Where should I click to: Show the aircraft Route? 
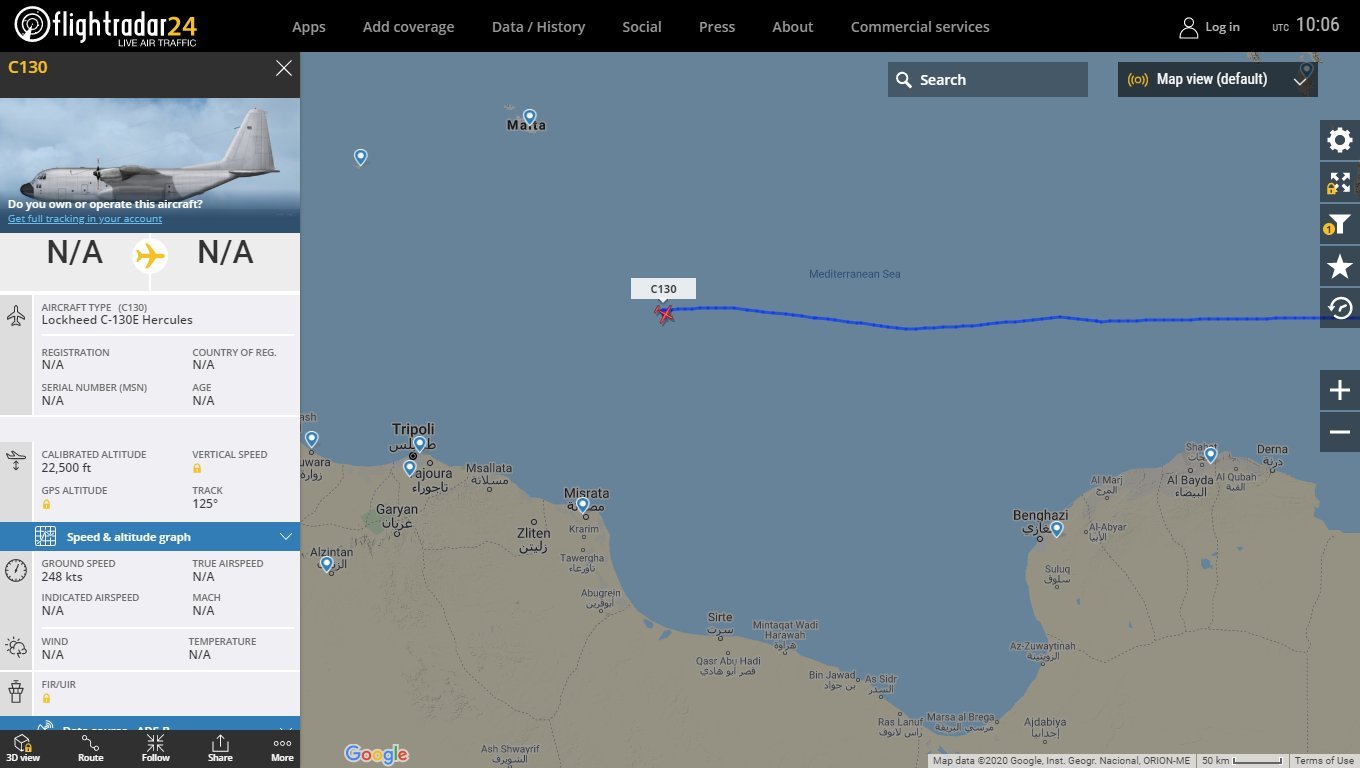90,748
